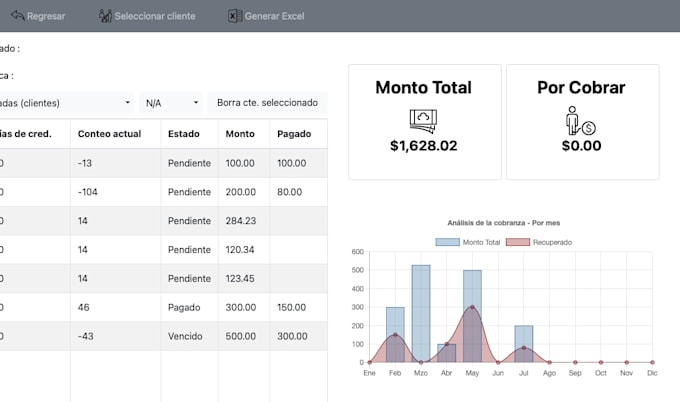Click the Seleccionar cliente people icon

[105, 16]
